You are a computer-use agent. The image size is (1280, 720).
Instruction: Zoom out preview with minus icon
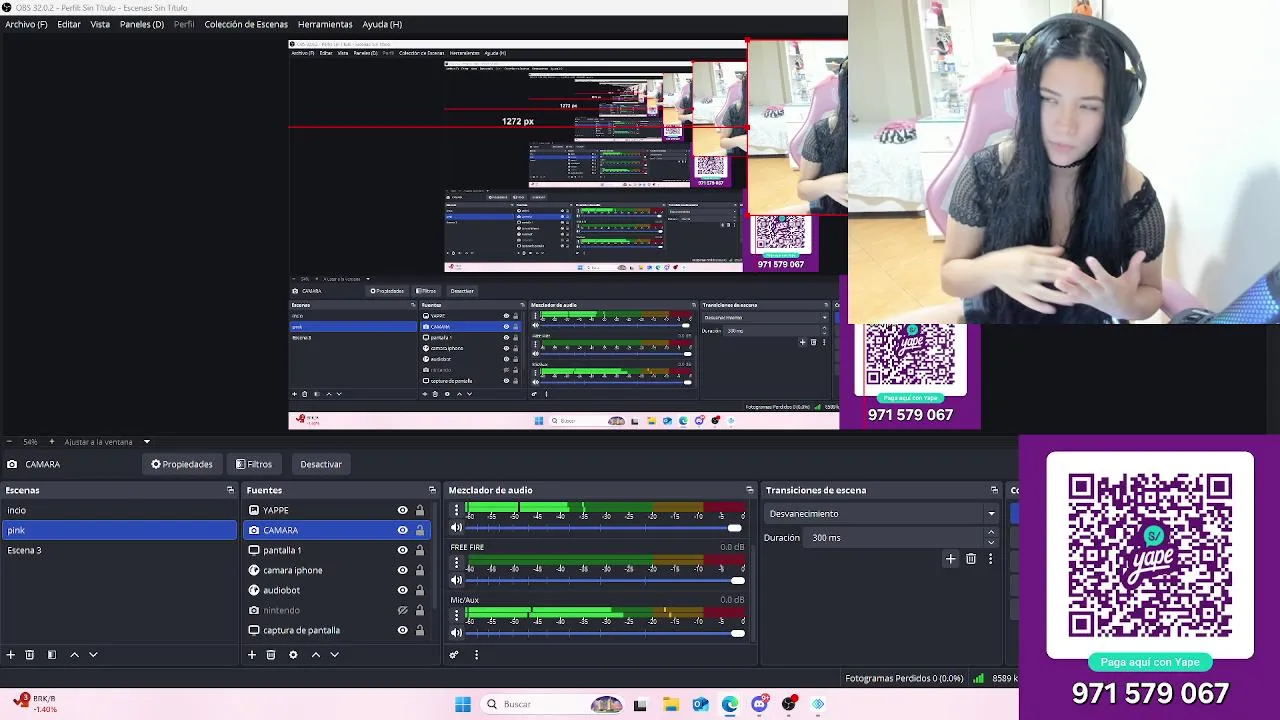[x=9, y=441]
